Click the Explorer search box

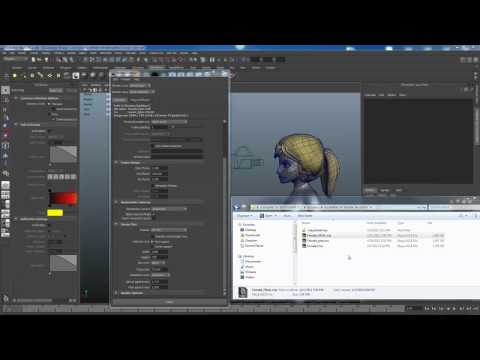click(x=454, y=207)
